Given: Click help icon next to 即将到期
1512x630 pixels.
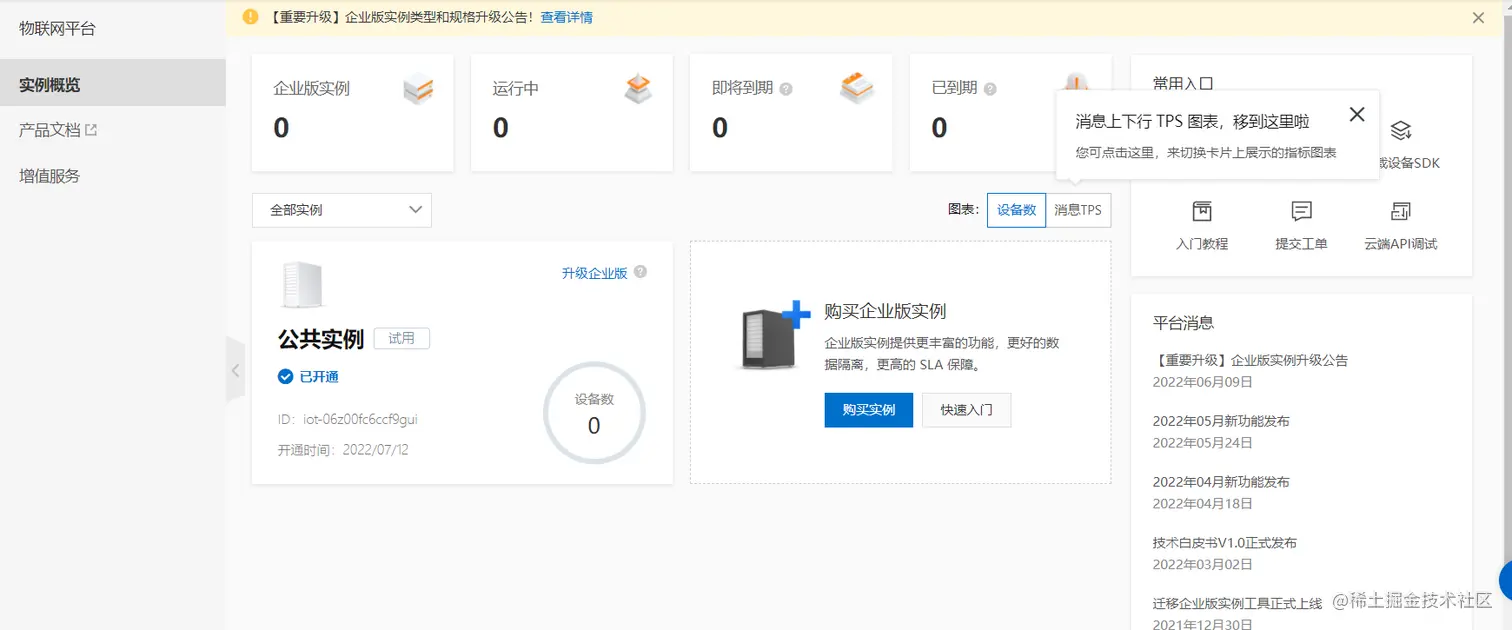Looking at the screenshot, I should (x=786, y=89).
